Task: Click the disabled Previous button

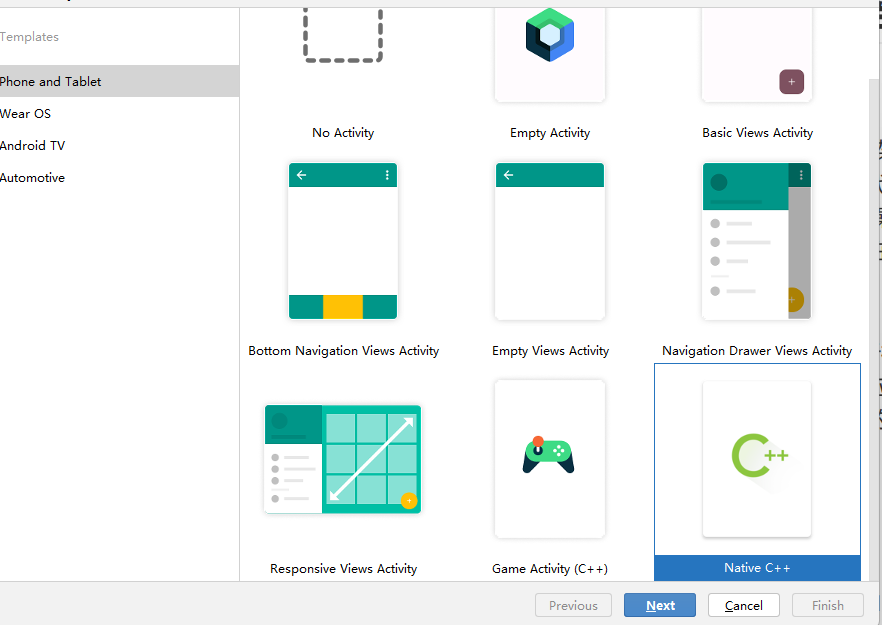Action: (x=573, y=605)
